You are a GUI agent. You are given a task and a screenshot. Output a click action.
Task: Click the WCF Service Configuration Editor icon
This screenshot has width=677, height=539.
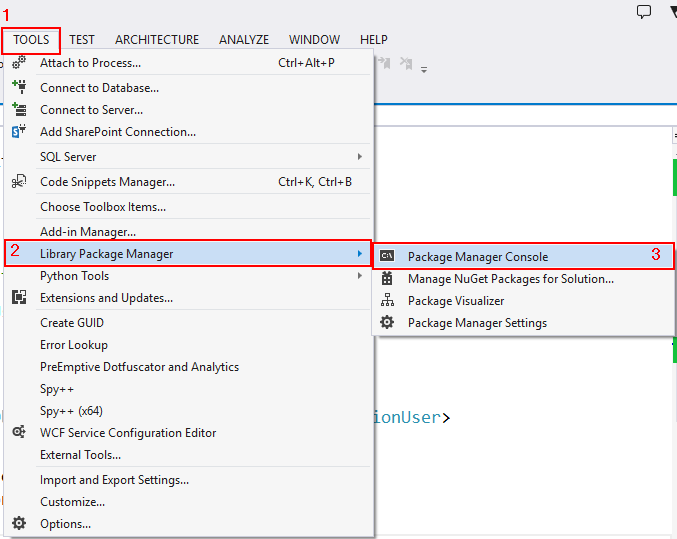pyautogui.click(x=19, y=433)
